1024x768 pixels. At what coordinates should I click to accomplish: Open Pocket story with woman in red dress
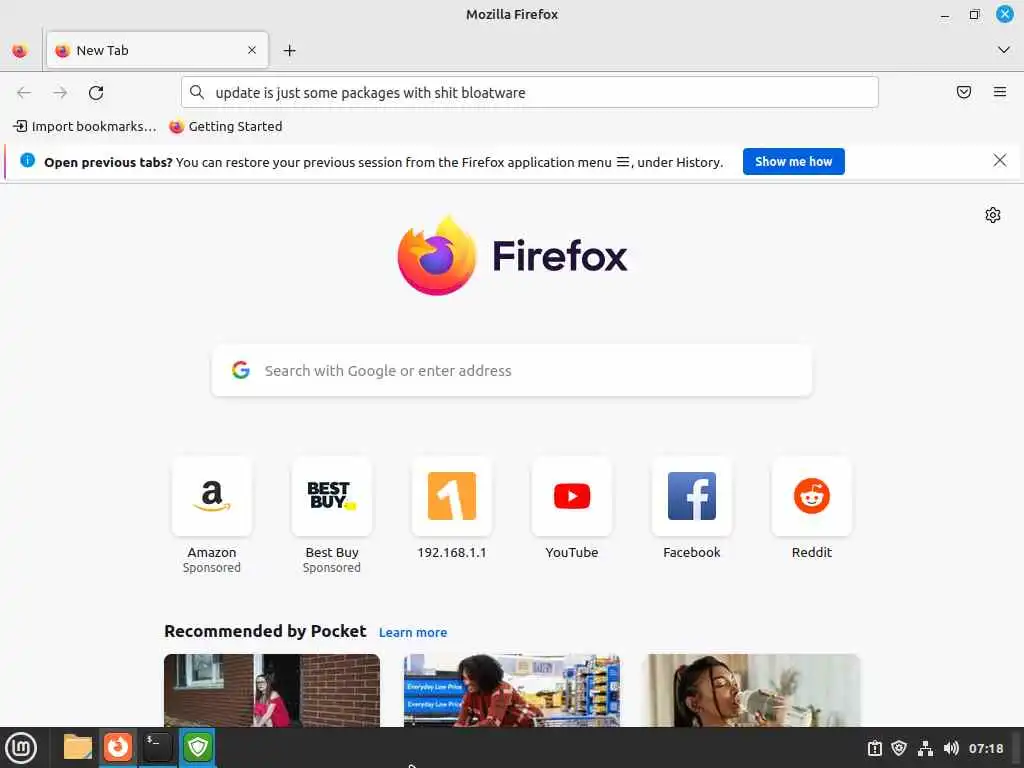click(272, 690)
